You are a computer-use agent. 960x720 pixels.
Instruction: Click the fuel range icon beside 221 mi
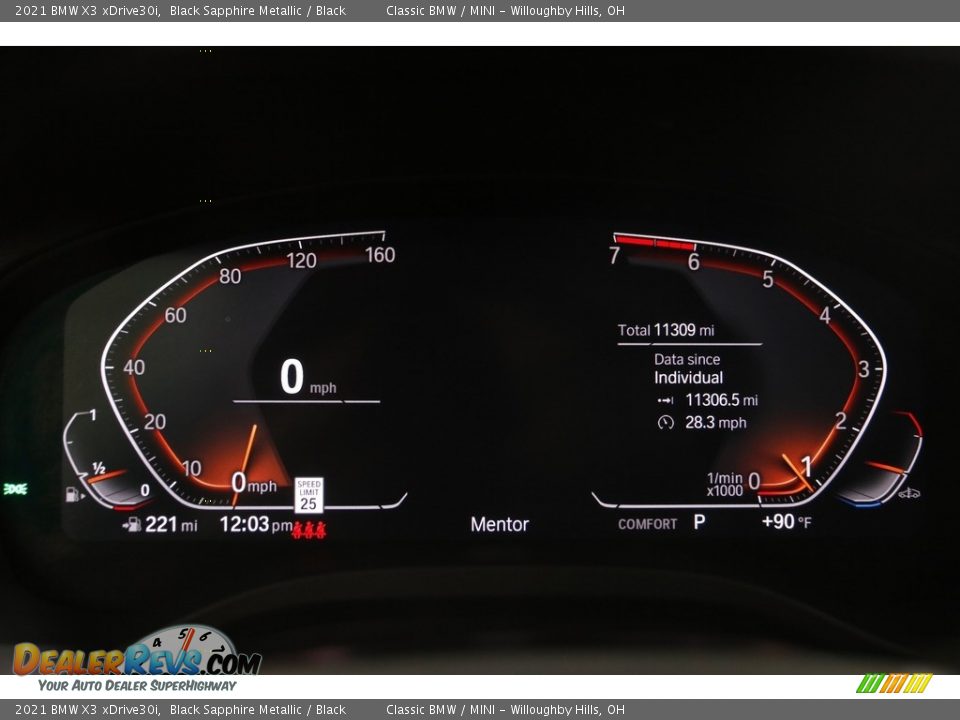(x=132, y=524)
